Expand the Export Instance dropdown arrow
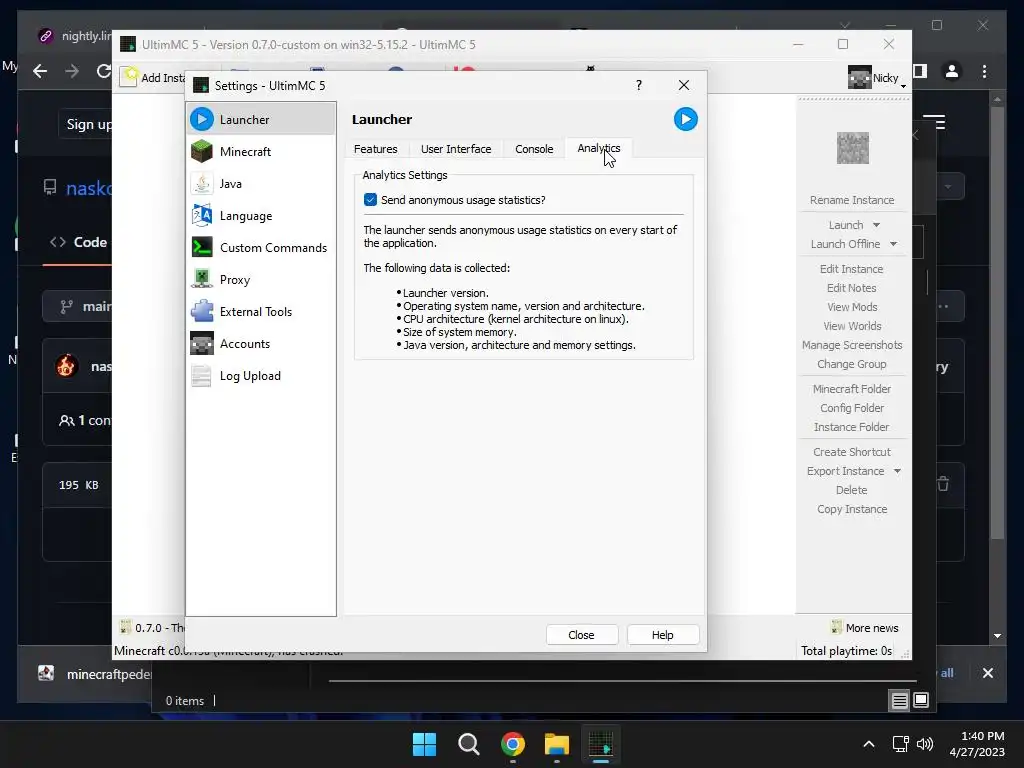This screenshot has width=1024, height=768. (897, 471)
